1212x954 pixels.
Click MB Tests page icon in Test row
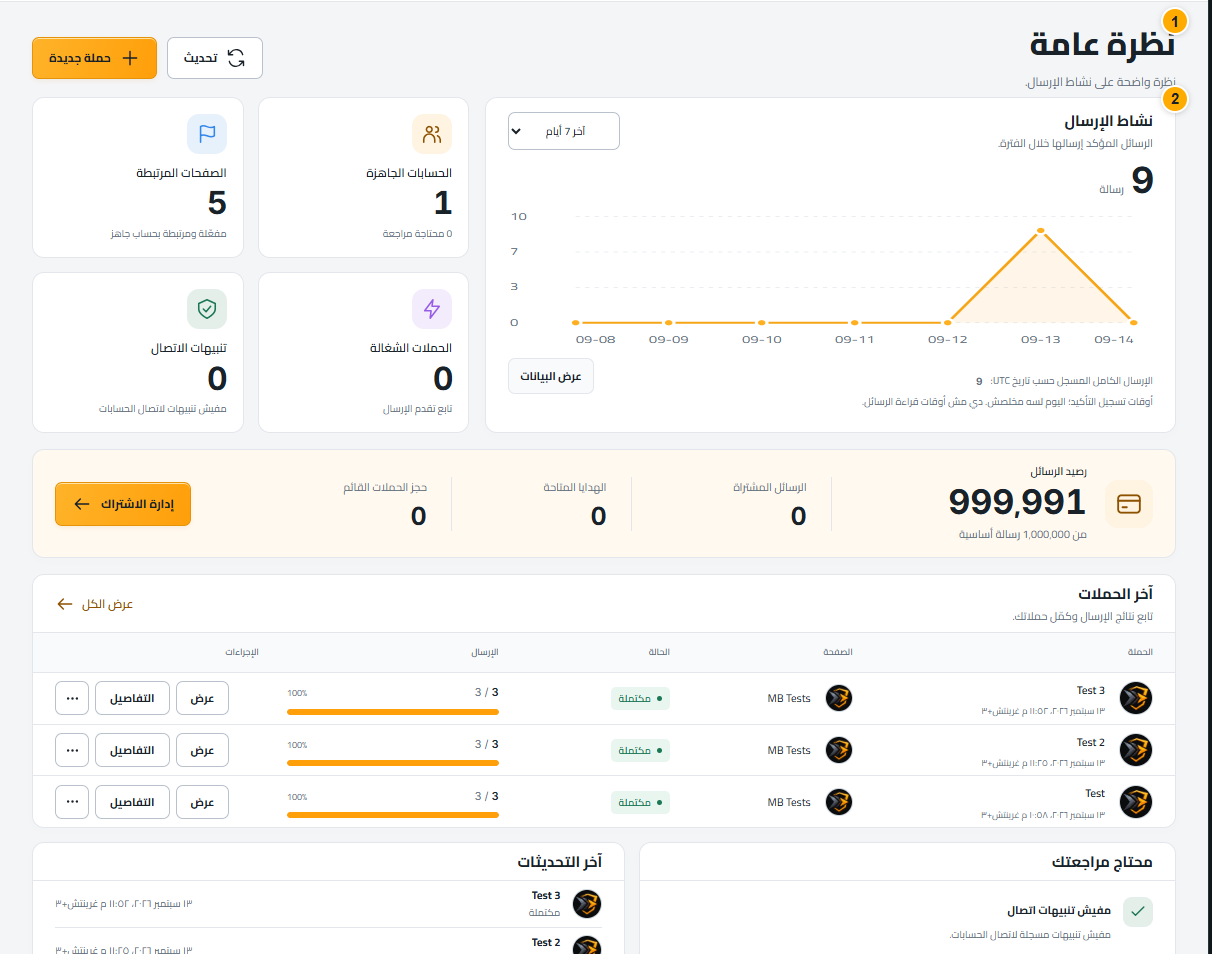click(839, 802)
